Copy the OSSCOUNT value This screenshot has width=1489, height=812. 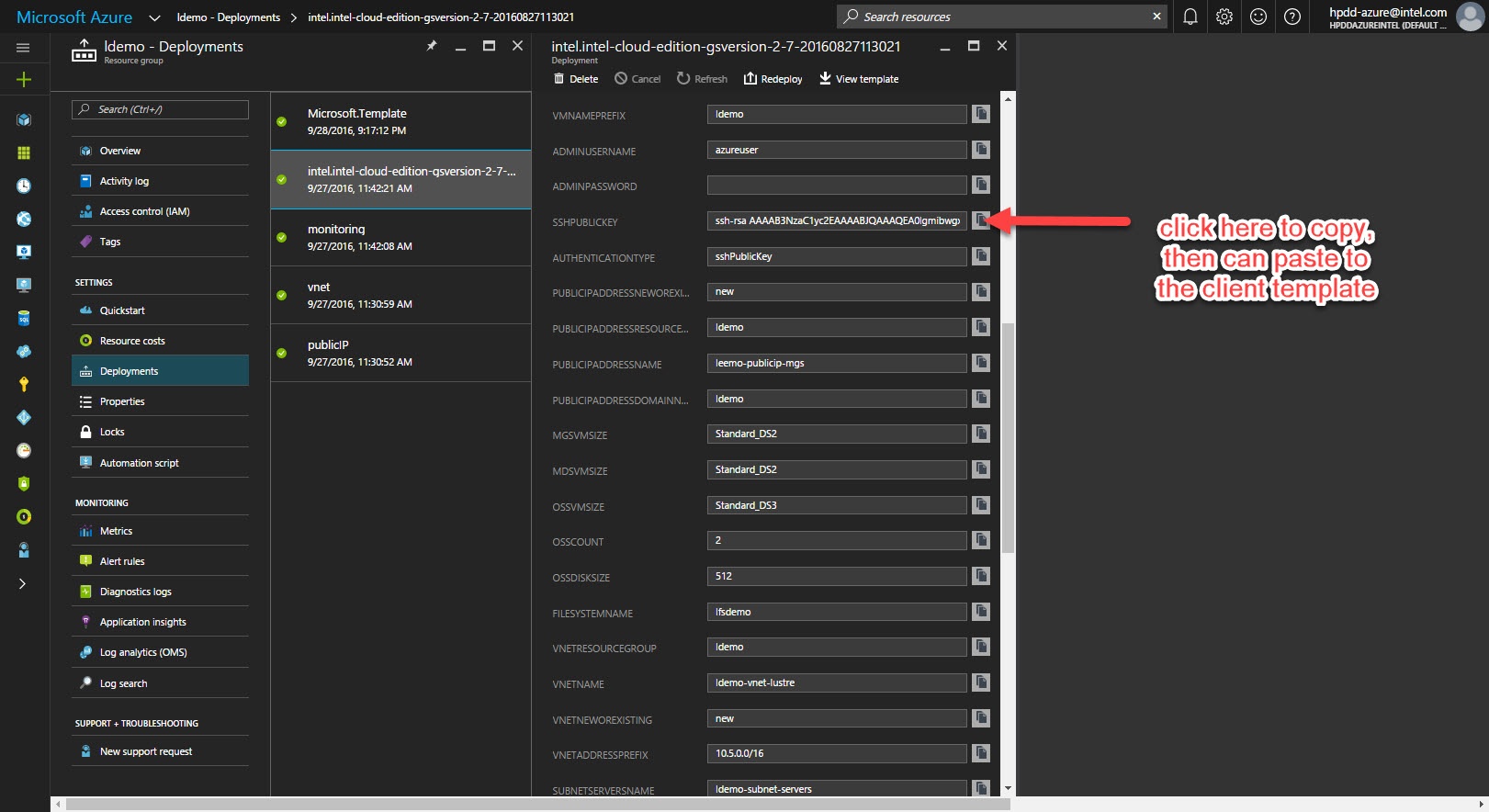981,540
